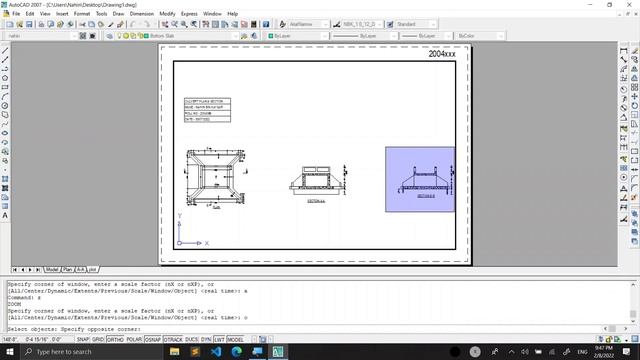Select the Rectangle draw tool
Viewport: 640px width, 360px height.
click(x=5, y=87)
